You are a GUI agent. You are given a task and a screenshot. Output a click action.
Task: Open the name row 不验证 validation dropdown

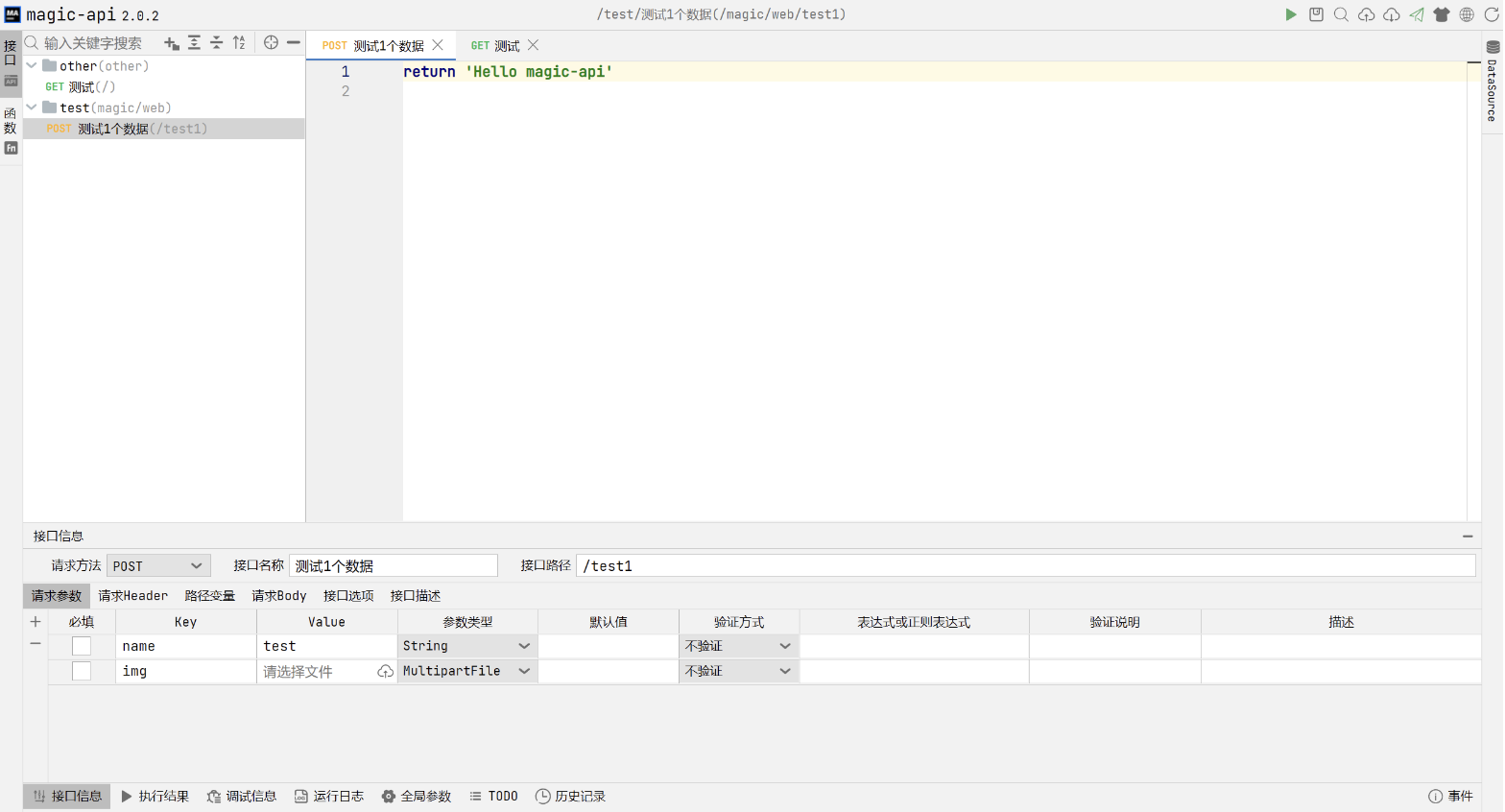coord(739,646)
